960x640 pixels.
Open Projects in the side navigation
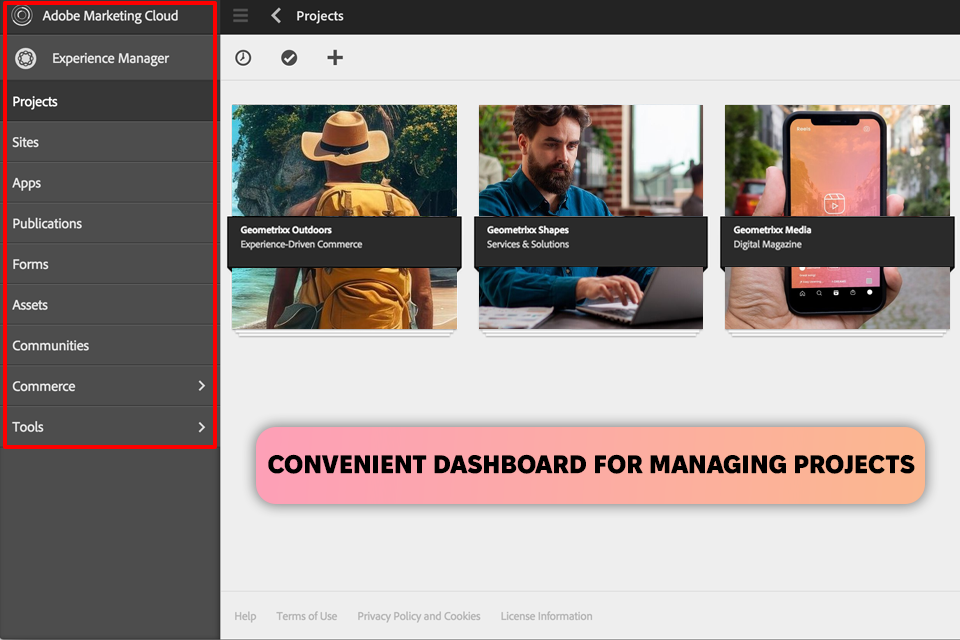tap(110, 101)
